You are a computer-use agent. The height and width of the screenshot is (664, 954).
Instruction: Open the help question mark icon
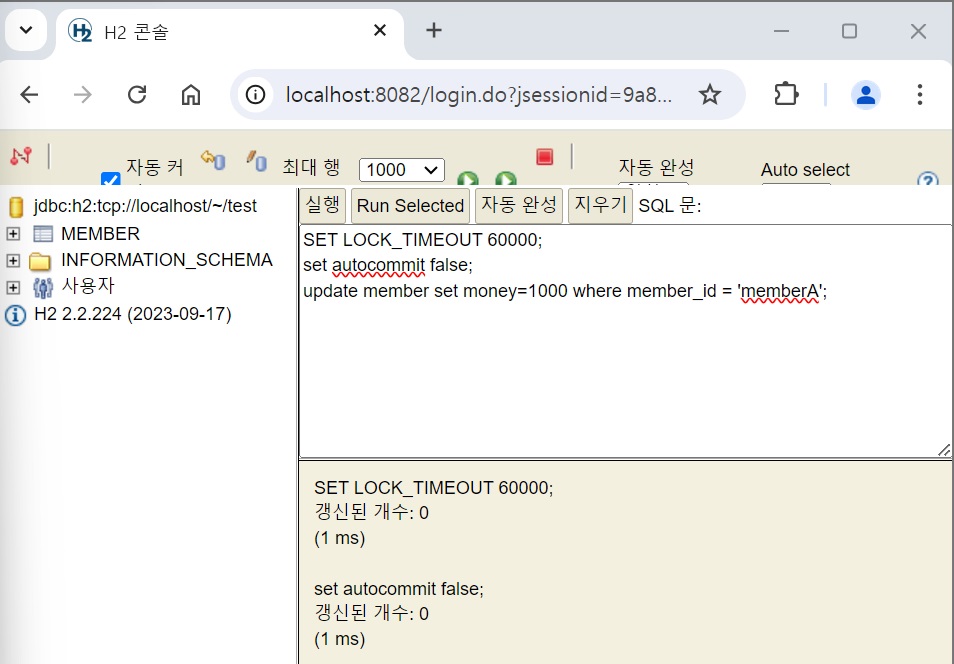coord(928,179)
